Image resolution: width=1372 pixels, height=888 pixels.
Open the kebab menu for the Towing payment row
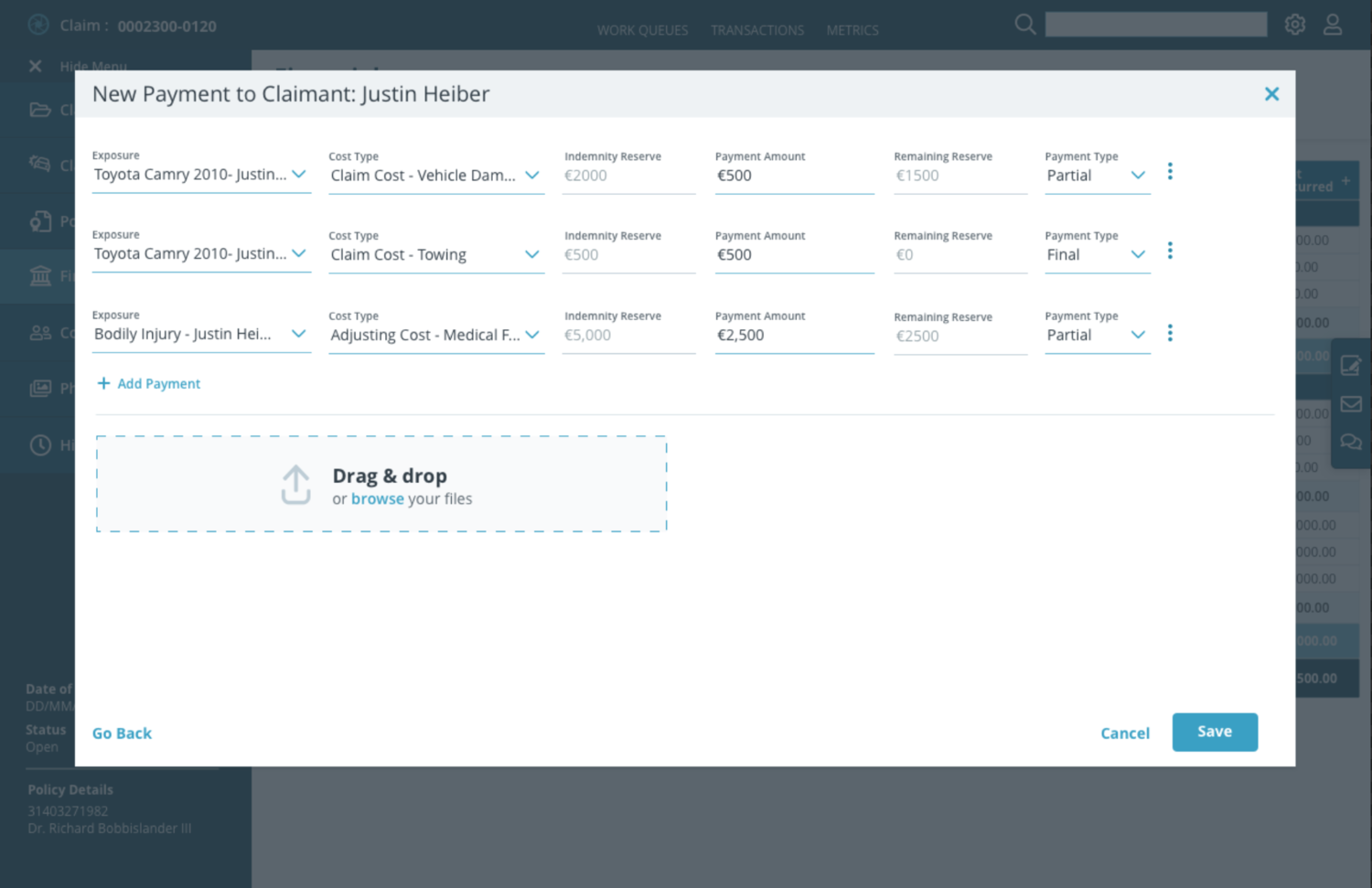(x=1170, y=250)
